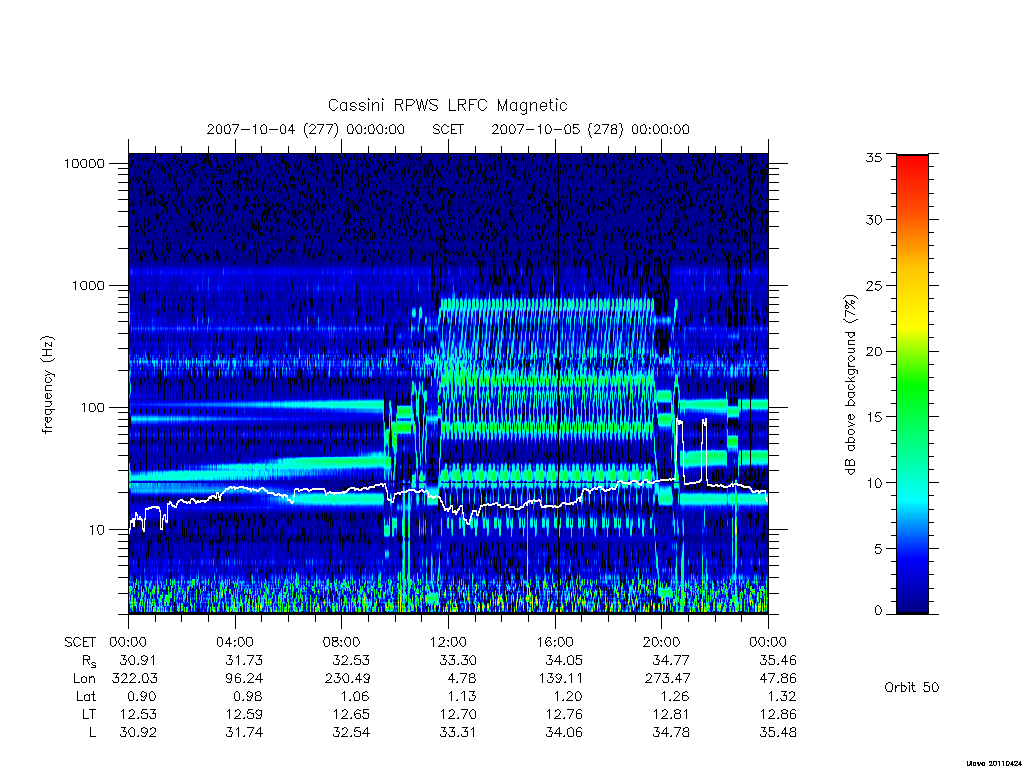
Task: Click colorbar tick value 35
Action: point(873,157)
